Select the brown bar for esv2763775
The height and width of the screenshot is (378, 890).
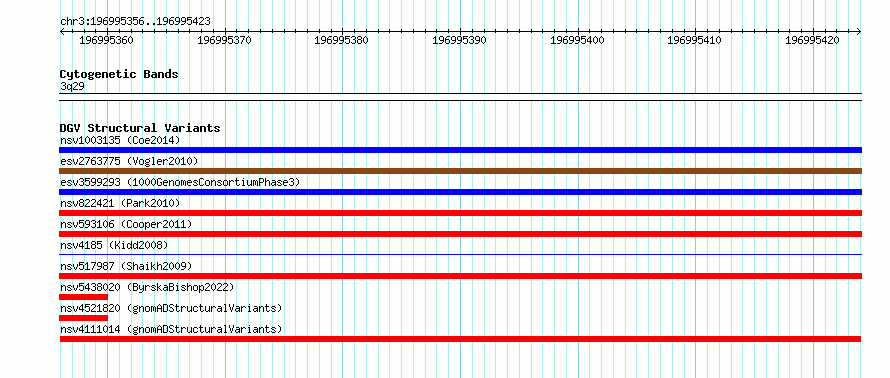[x=460, y=171]
